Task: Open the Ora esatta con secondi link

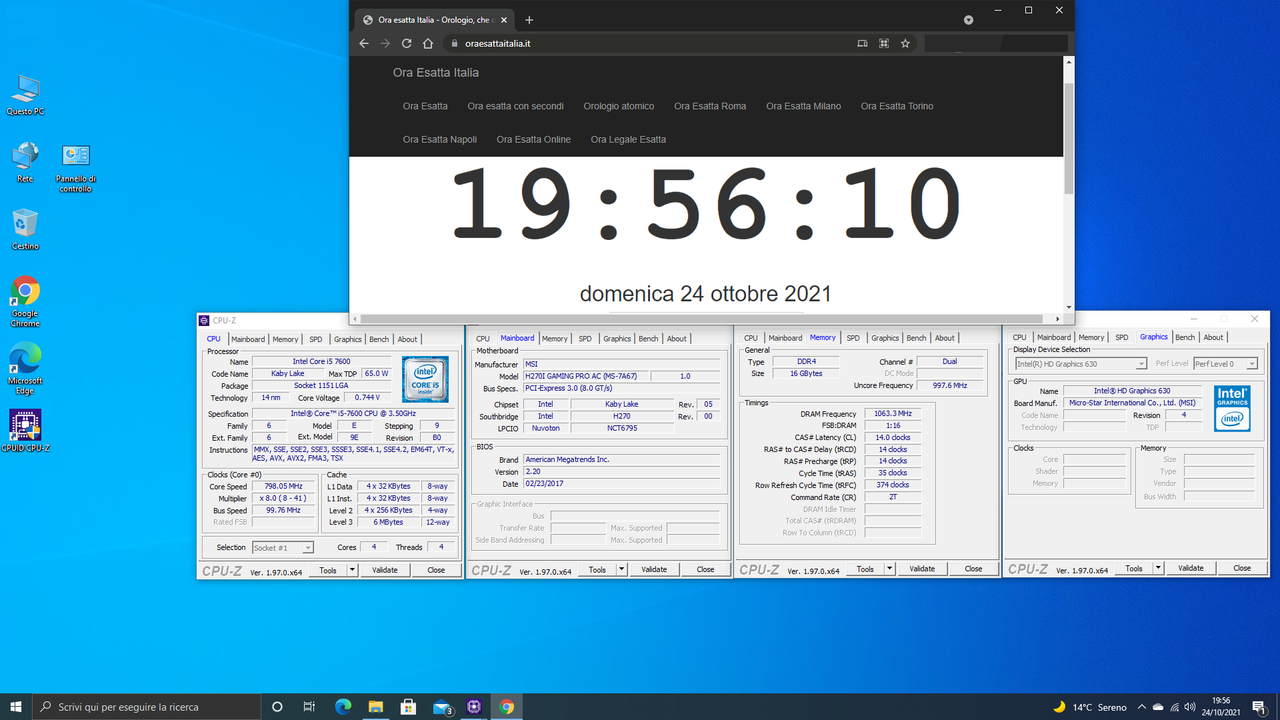Action: pyautogui.click(x=515, y=106)
